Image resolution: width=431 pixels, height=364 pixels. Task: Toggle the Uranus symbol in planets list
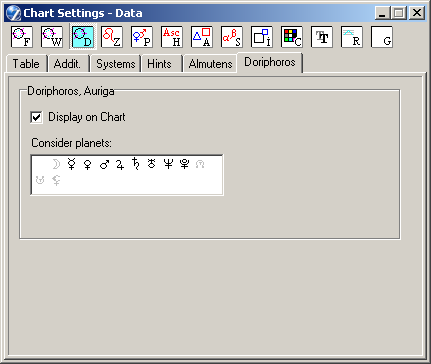152,164
